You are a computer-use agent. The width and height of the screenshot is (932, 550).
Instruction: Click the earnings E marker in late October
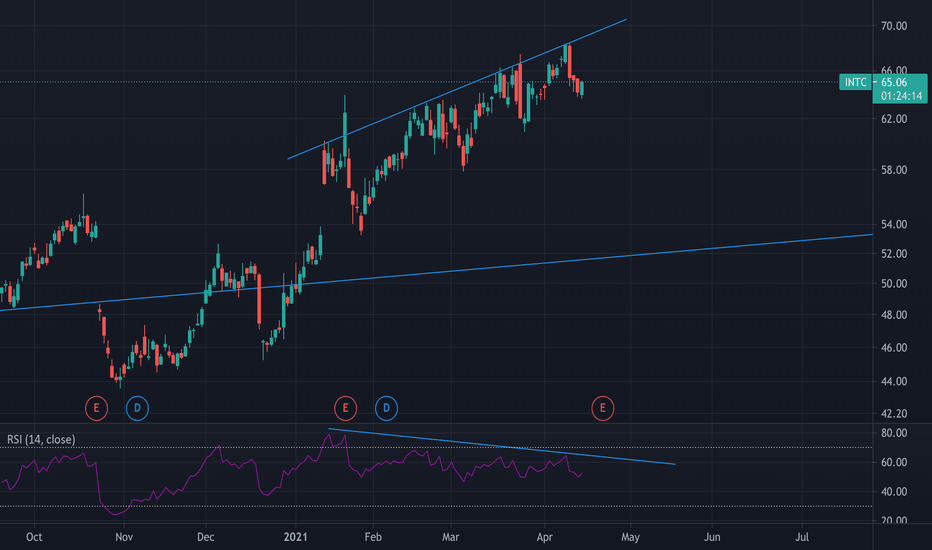pyautogui.click(x=96, y=408)
